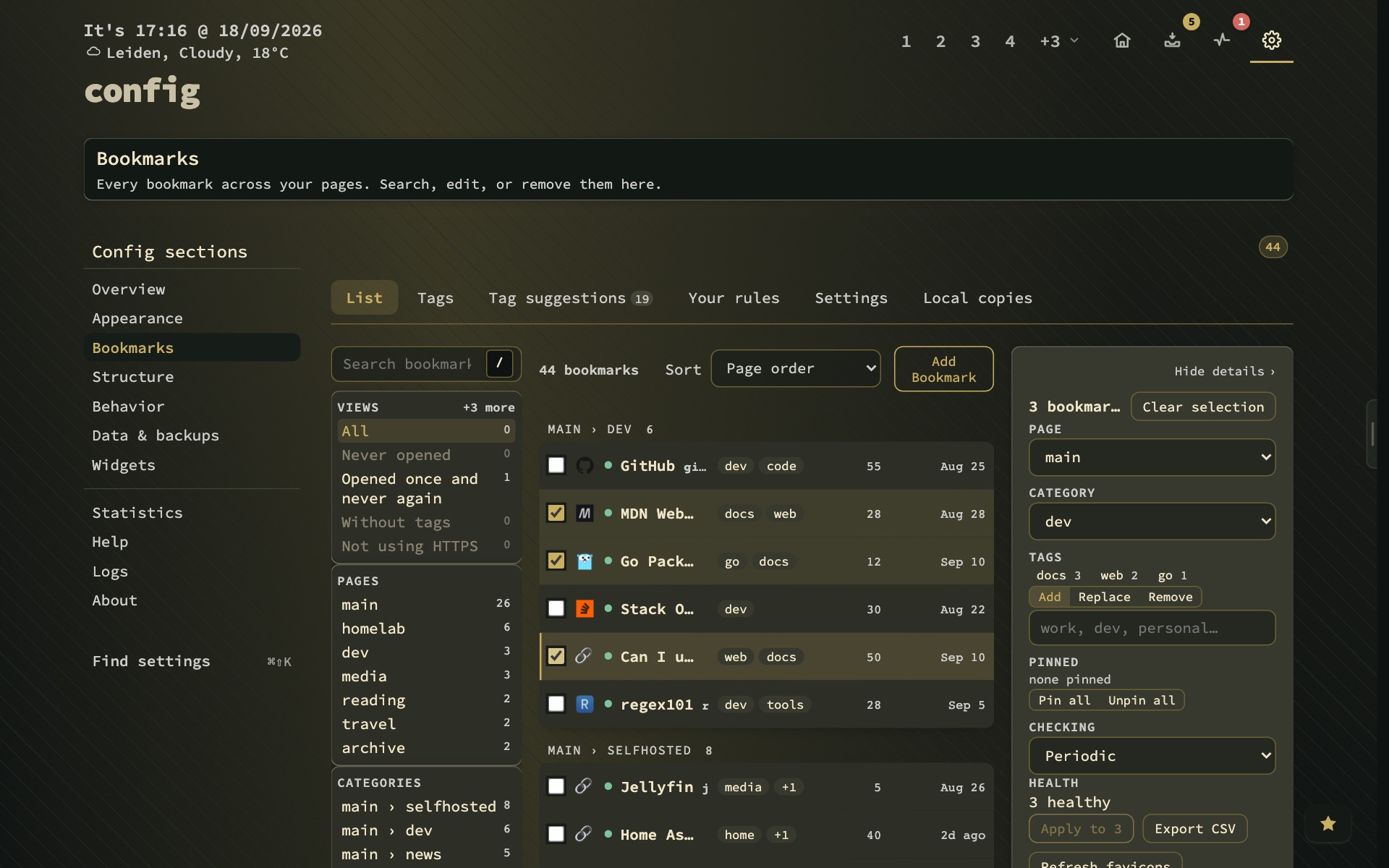Uncheck the Can I use bookmark
The image size is (1389, 868).
tap(556, 656)
